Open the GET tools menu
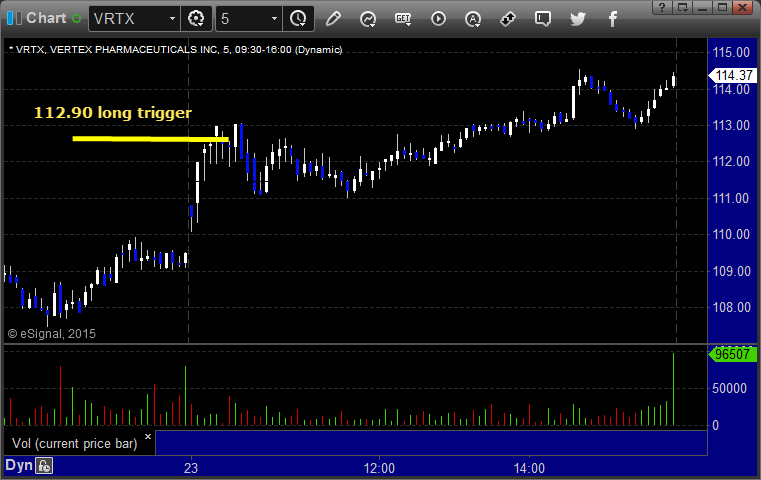The width and height of the screenshot is (761, 480). coord(403,19)
